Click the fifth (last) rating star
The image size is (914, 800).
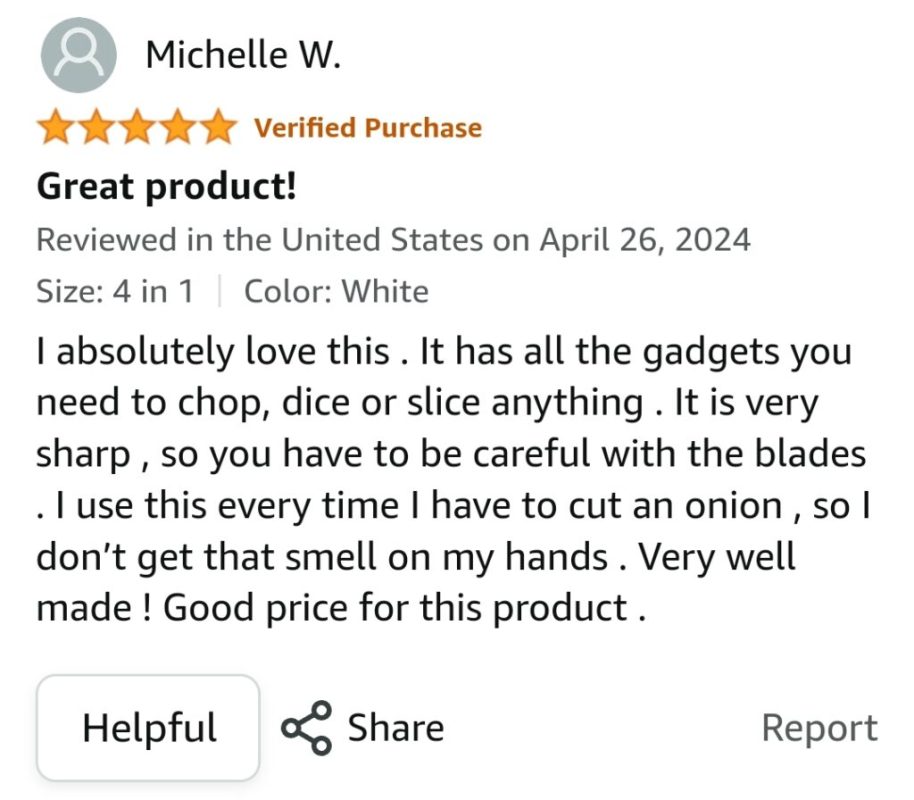coord(216,128)
